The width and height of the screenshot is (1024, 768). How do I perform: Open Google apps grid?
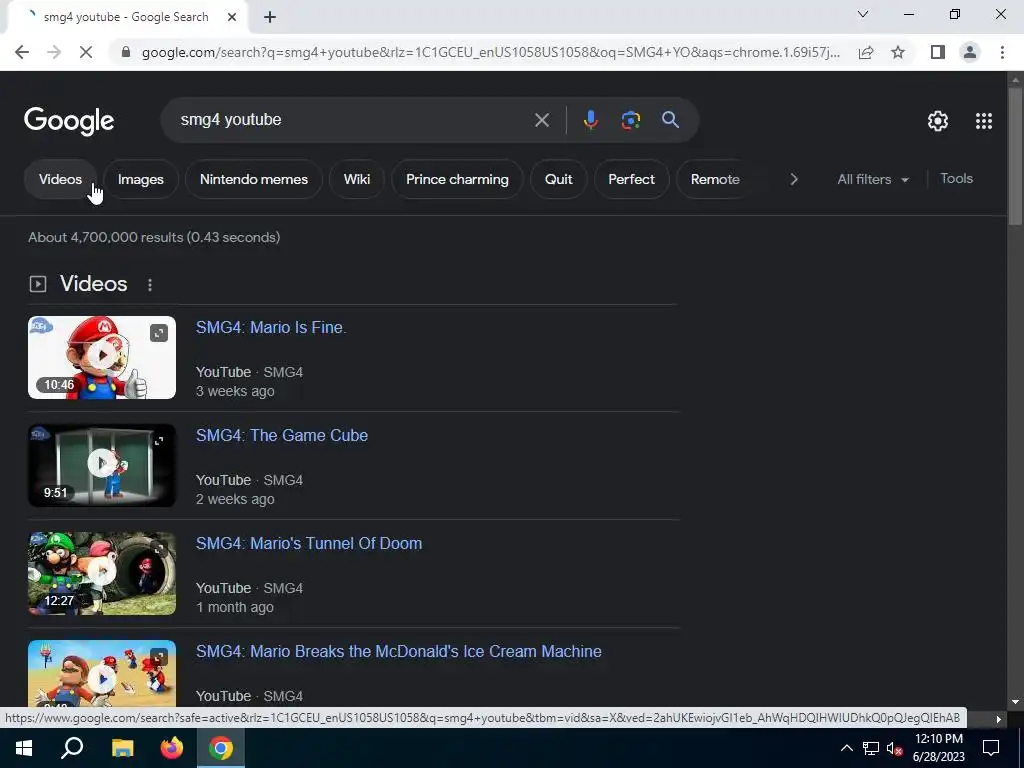coord(984,121)
